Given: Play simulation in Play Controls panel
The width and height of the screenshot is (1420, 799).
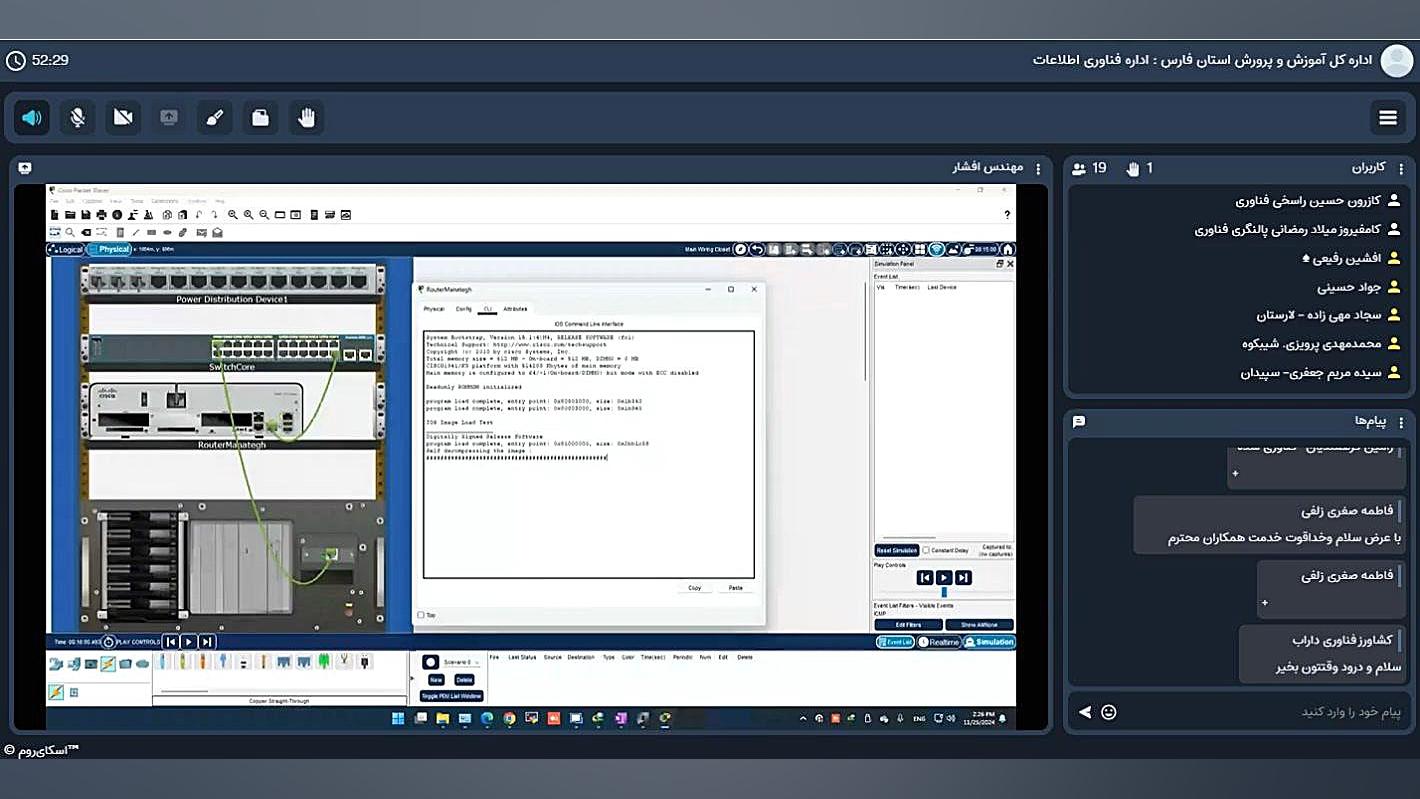Looking at the screenshot, I should [944, 578].
